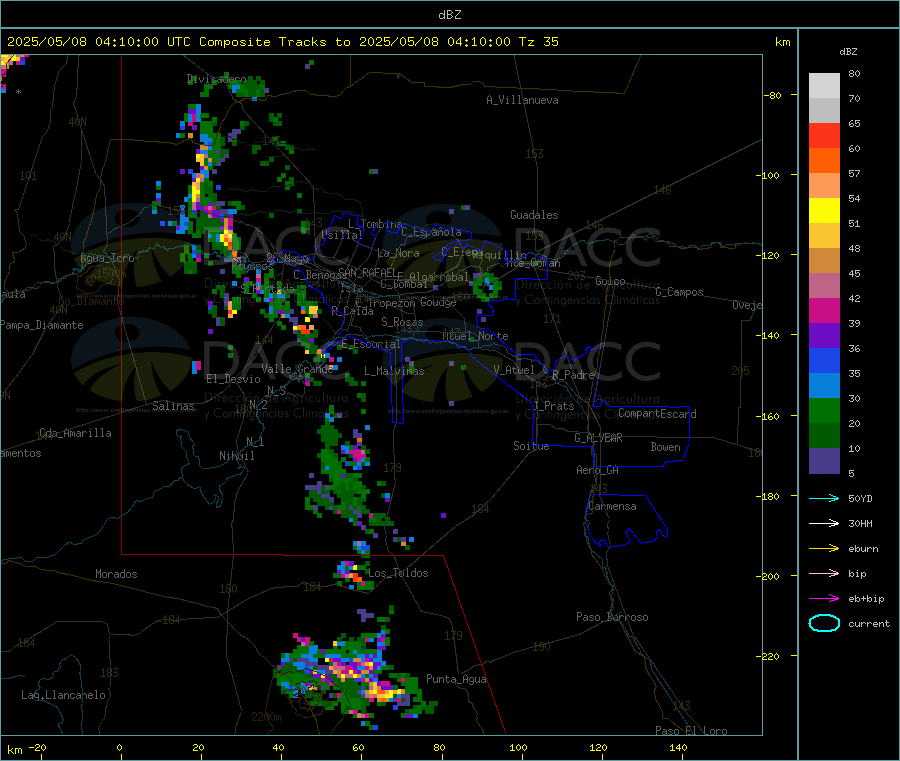Click the yellow 51 dBZ legend swatch
The image size is (900, 761).
click(824, 211)
